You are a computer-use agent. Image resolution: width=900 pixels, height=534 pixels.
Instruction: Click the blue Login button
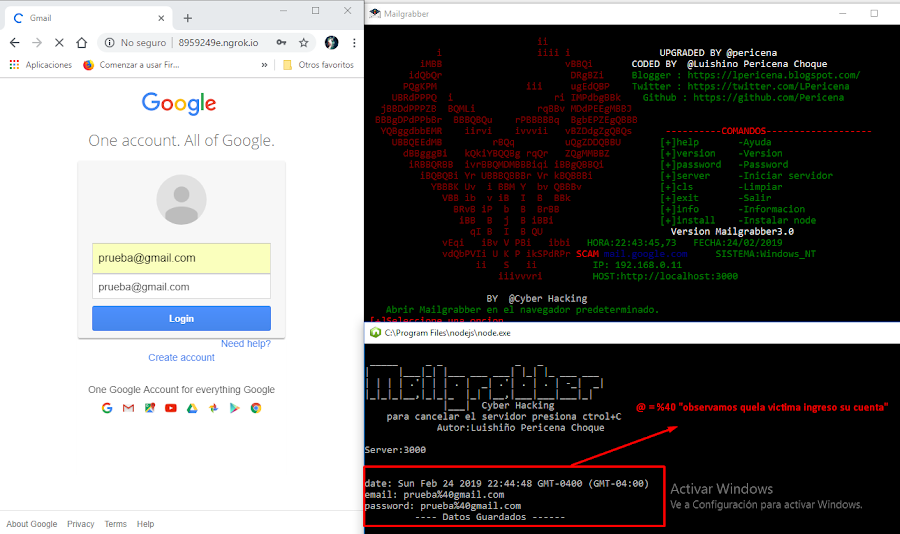(181, 319)
